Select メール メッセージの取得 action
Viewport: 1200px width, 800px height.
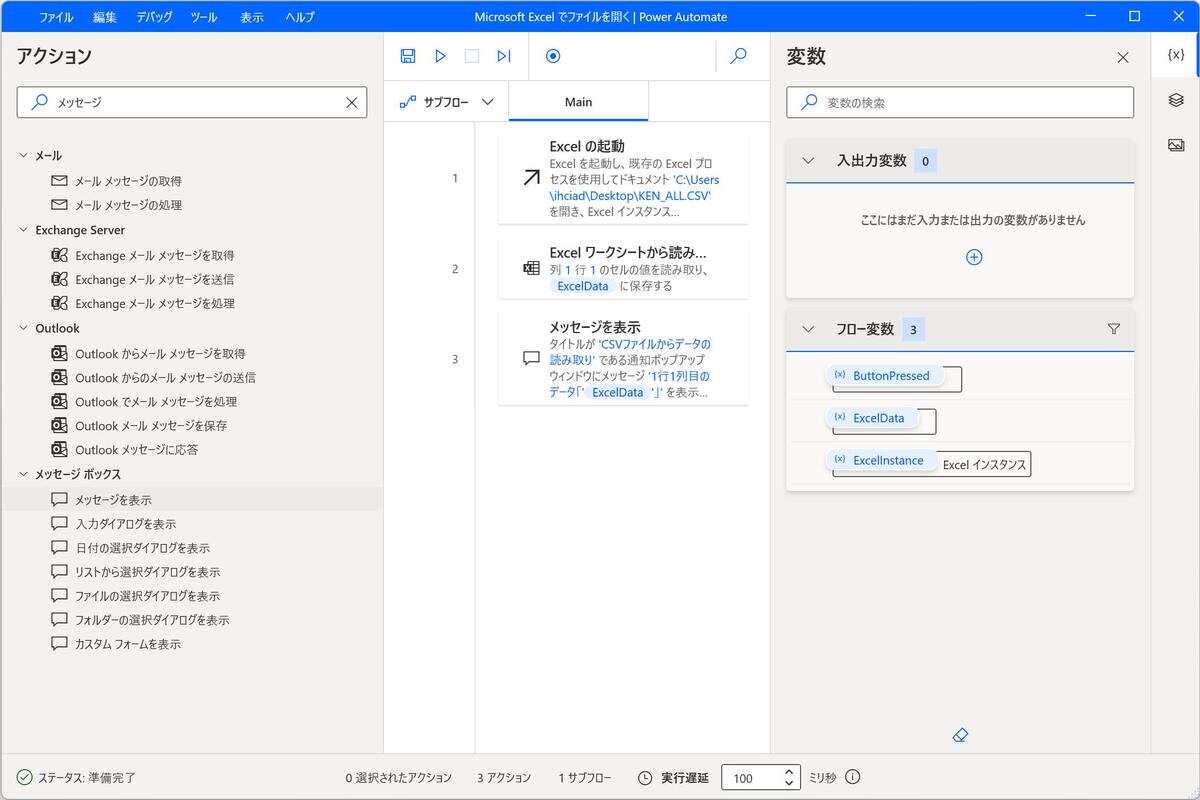(x=128, y=181)
